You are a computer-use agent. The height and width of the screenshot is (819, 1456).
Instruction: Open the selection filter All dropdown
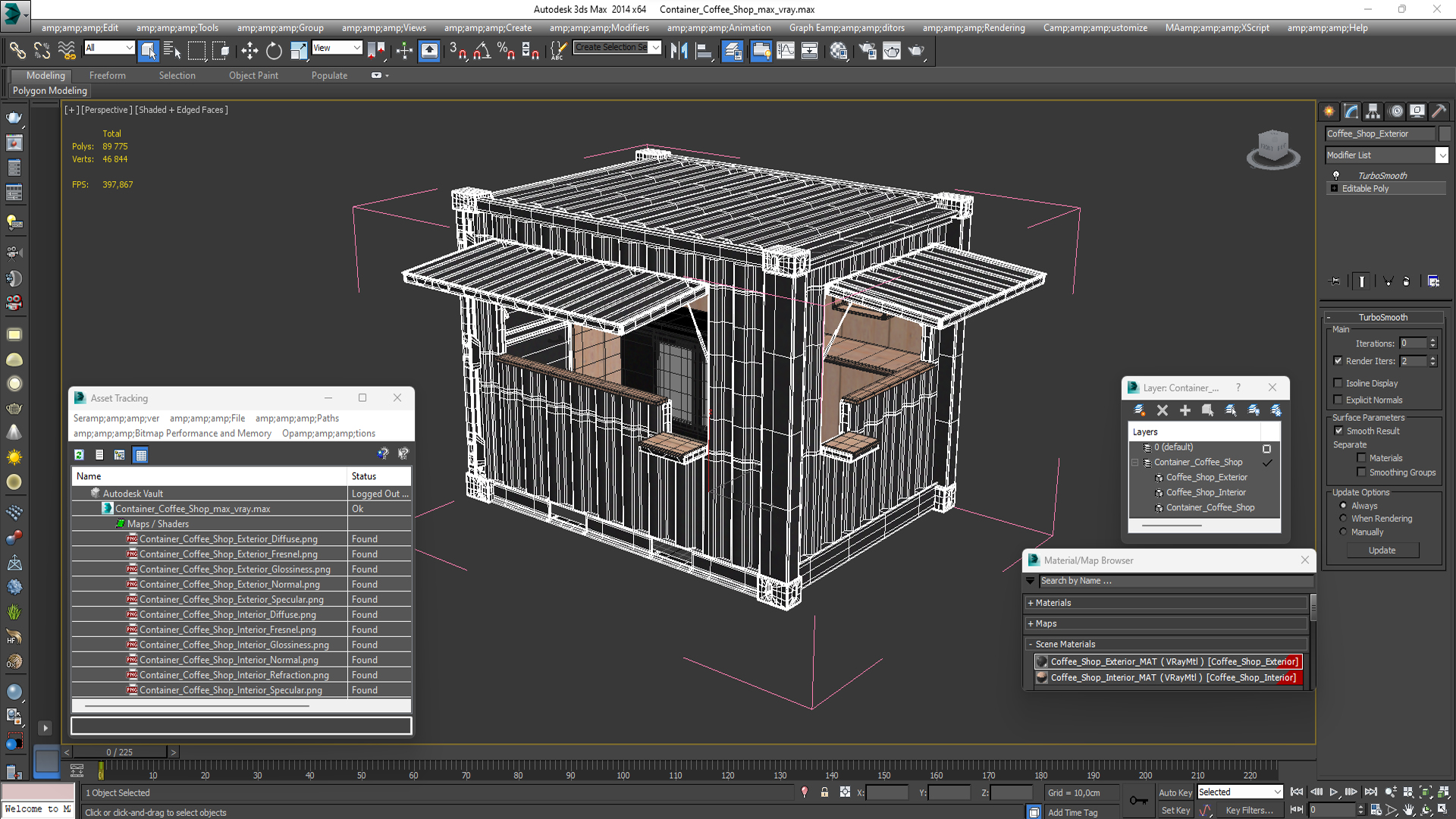109,48
